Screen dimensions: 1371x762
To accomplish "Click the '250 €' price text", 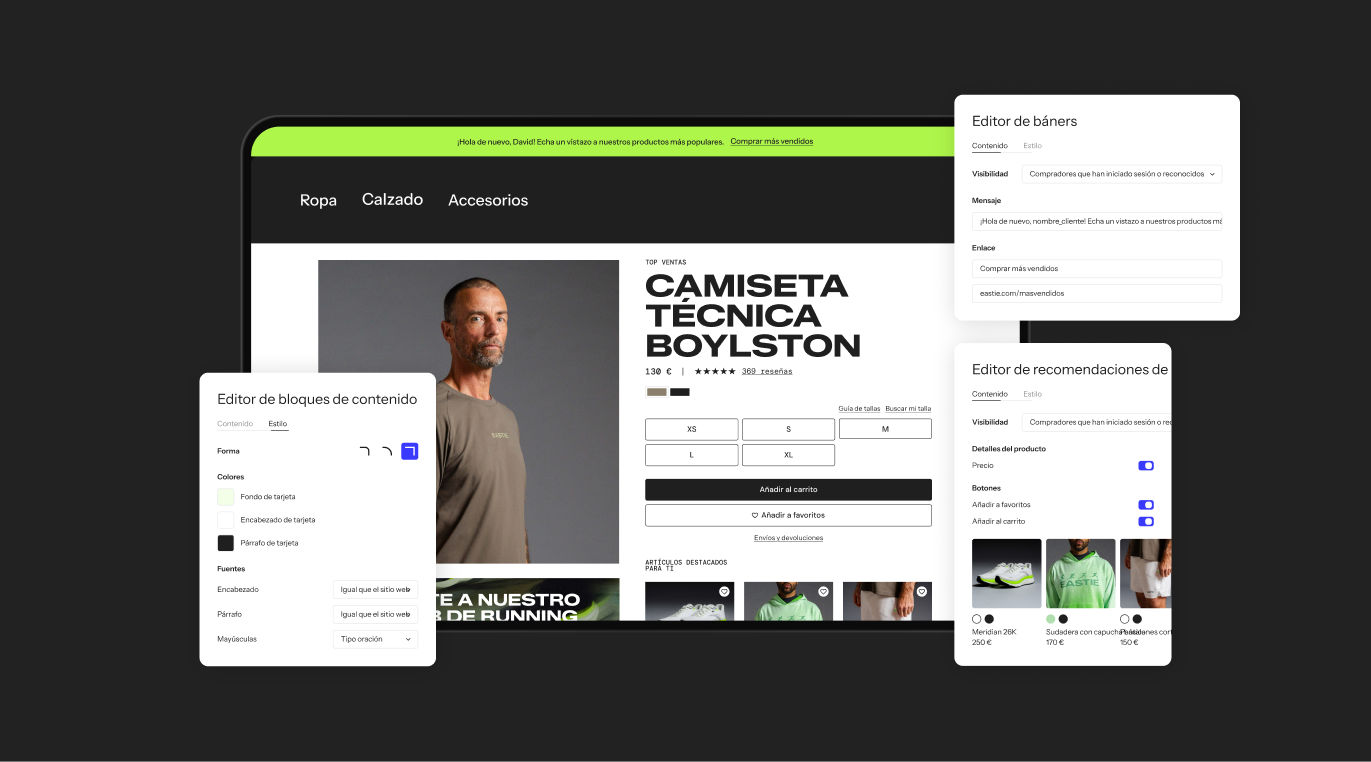I will tap(982, 642).
